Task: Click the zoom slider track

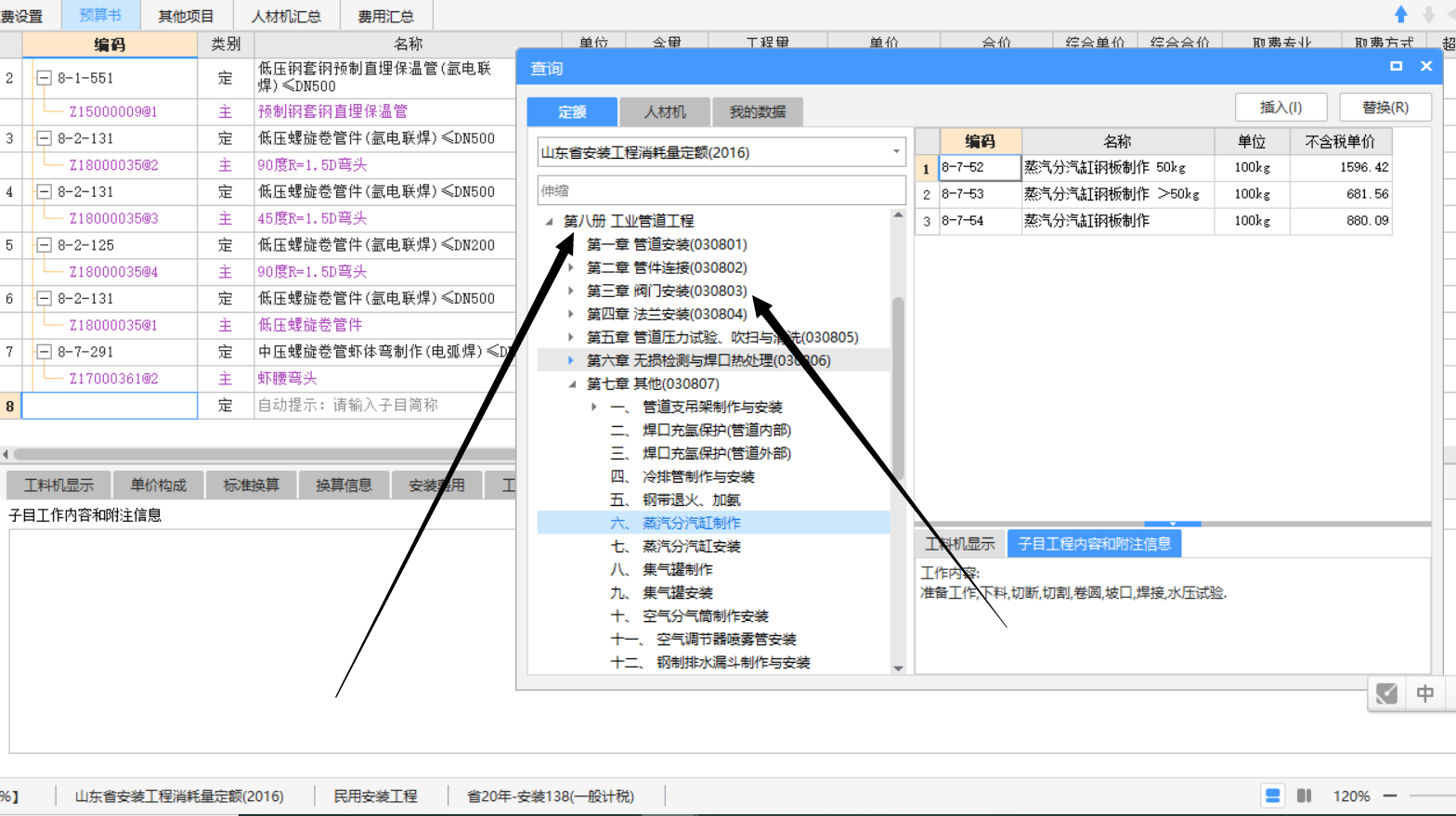Action: (1432, 796)
